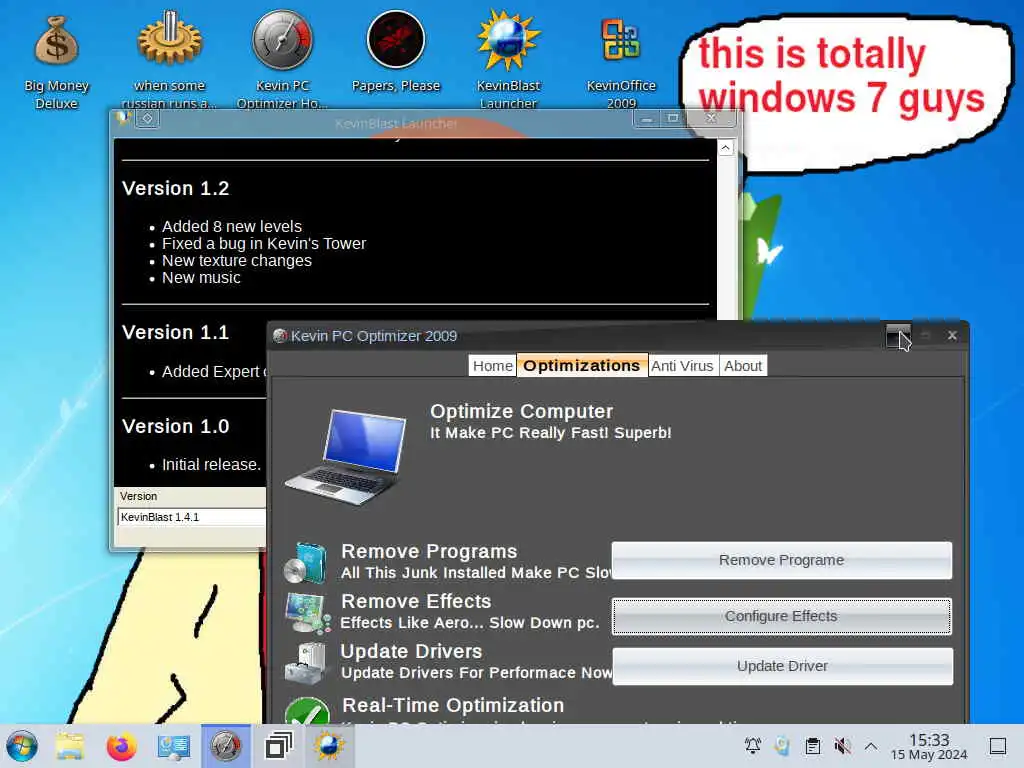This screenshot has width=1024, height=768.
Task: Minimize the KevinBlast Launcher window
Action: 646,119
